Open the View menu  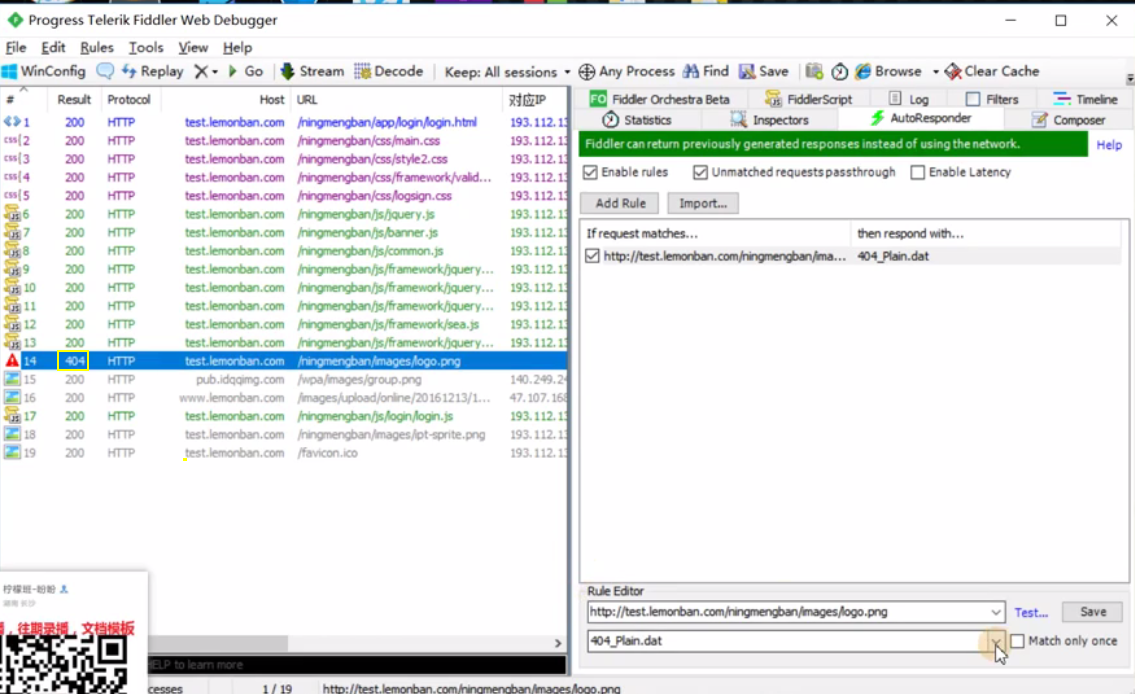click(x=193, y=47)
